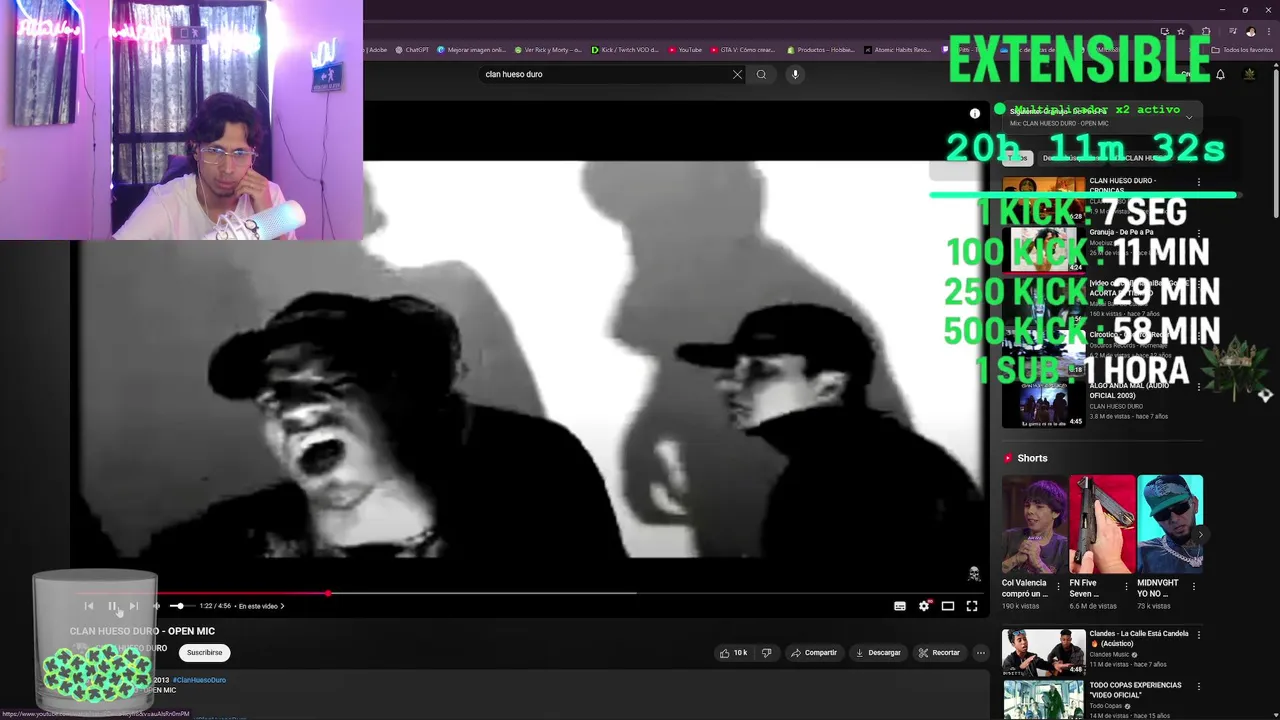Skip to the next video in player

click(x=134, y=606)
